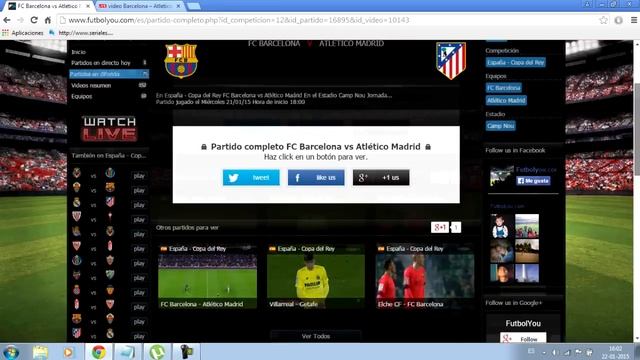Click the Google+ Follow button for FutbolYou
The height and width of the screenshot is (360, 640).
[x=523, y=339]
